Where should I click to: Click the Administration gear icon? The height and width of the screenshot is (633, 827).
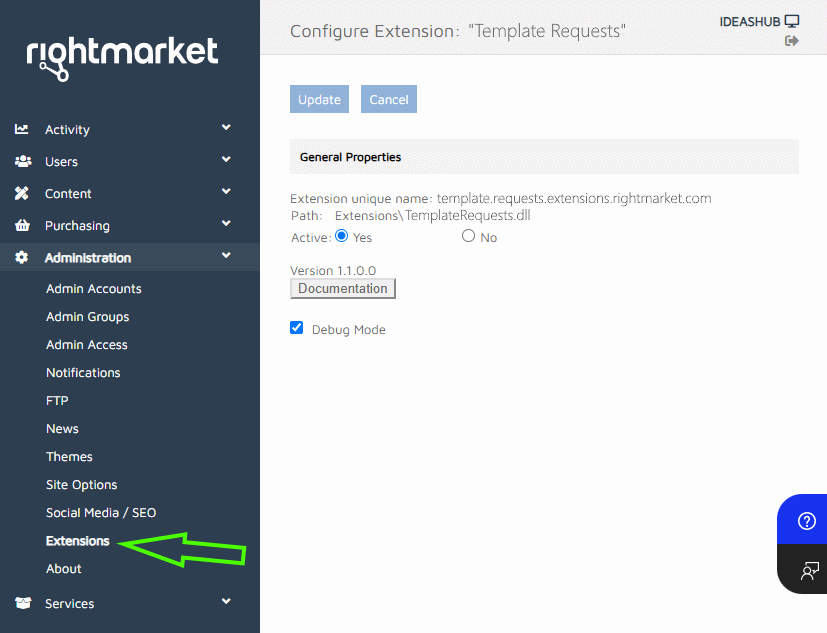point(22,257)
